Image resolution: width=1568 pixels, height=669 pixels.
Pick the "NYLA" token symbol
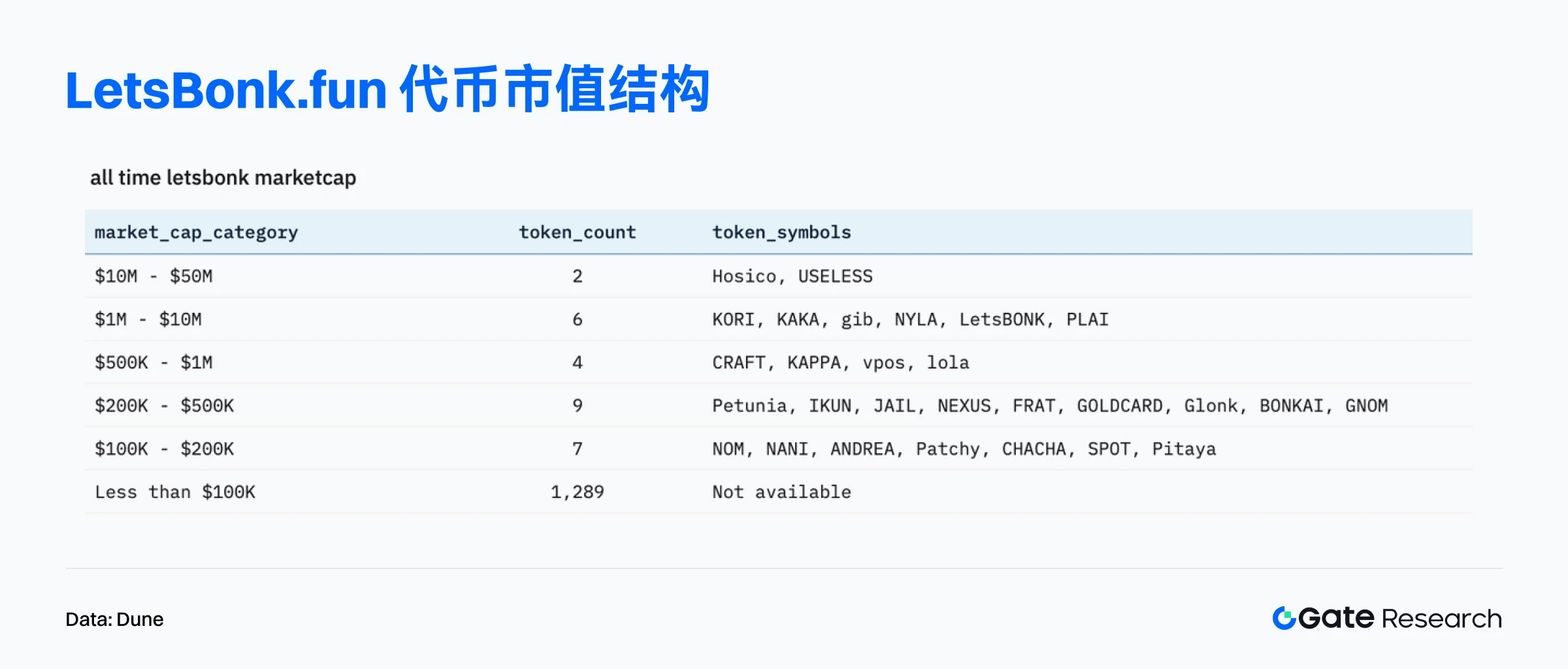point(916,319)
